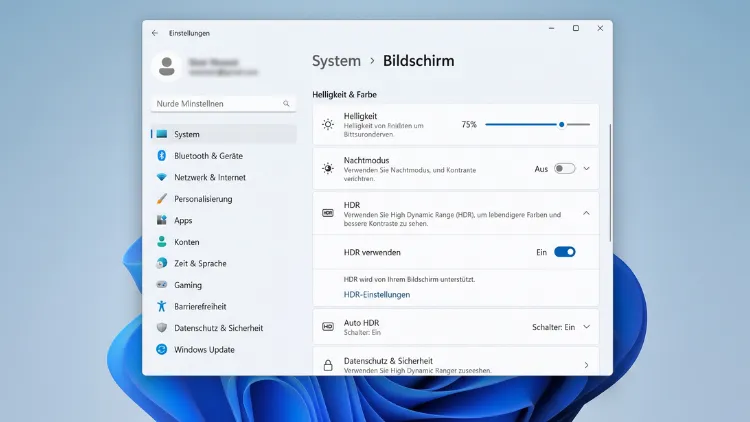Collapse the HDR section chevron

(586, 213)
